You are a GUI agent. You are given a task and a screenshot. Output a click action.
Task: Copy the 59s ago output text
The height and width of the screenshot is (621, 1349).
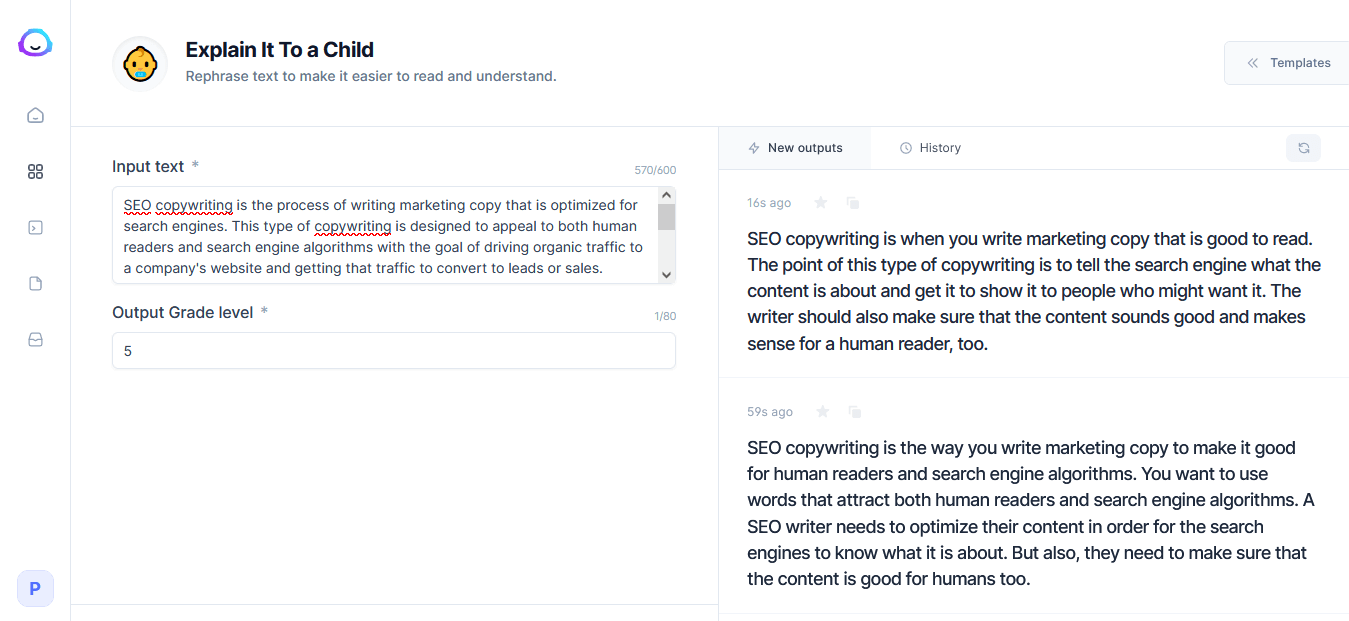point(854,412)
